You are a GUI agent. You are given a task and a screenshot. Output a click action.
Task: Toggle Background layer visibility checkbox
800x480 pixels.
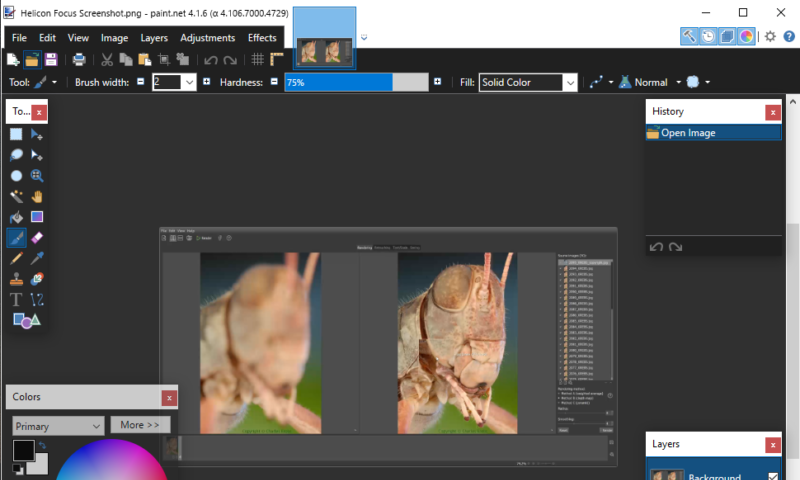coord(773,477)
